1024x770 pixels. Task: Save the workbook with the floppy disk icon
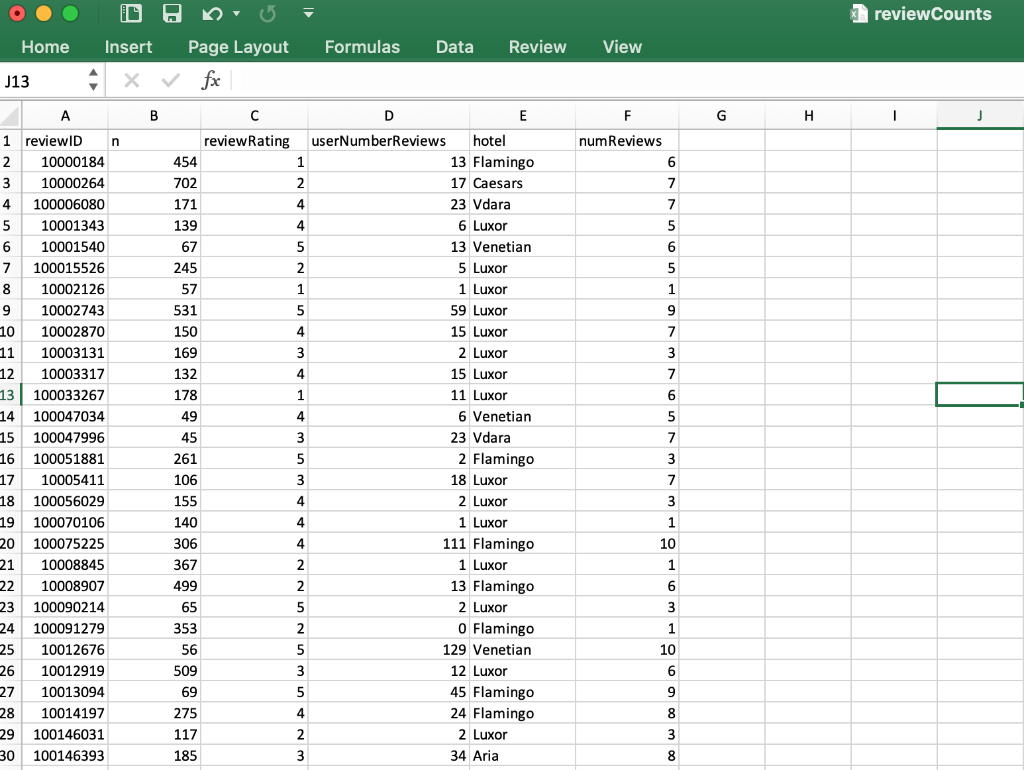coord(172,13)
